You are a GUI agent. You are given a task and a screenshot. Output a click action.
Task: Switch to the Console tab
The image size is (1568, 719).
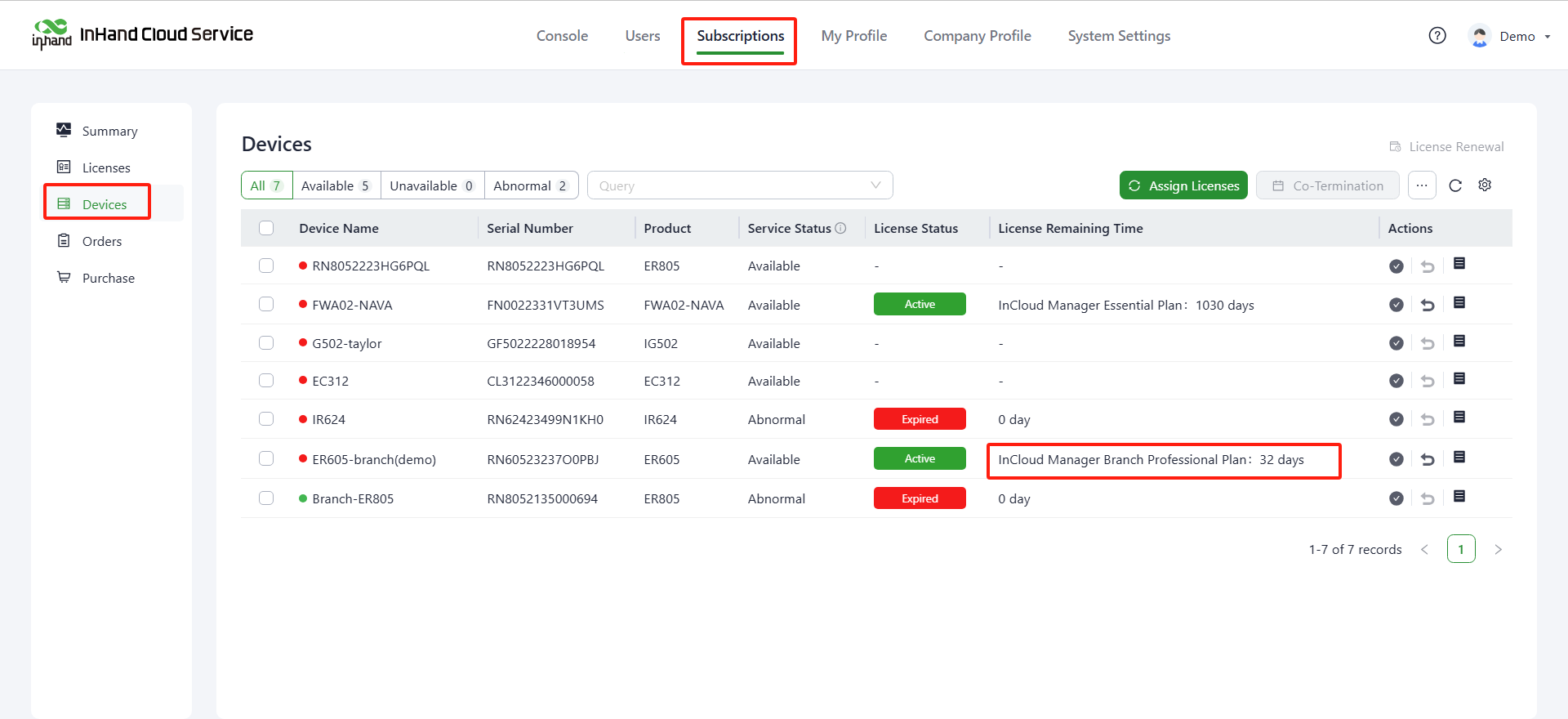562,36
